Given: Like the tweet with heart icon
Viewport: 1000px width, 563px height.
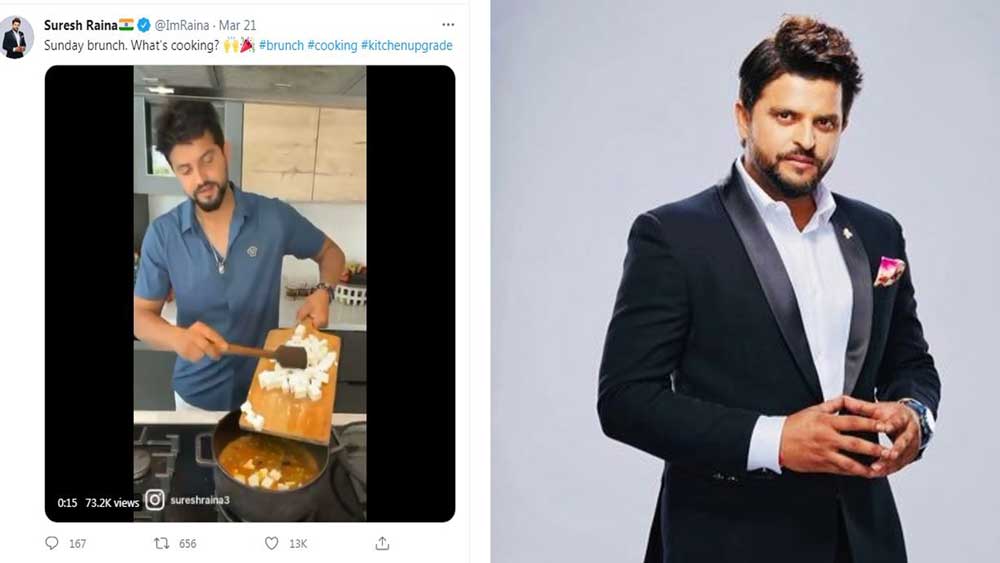Looking at the screenshot, I should (x=271, y=543).
